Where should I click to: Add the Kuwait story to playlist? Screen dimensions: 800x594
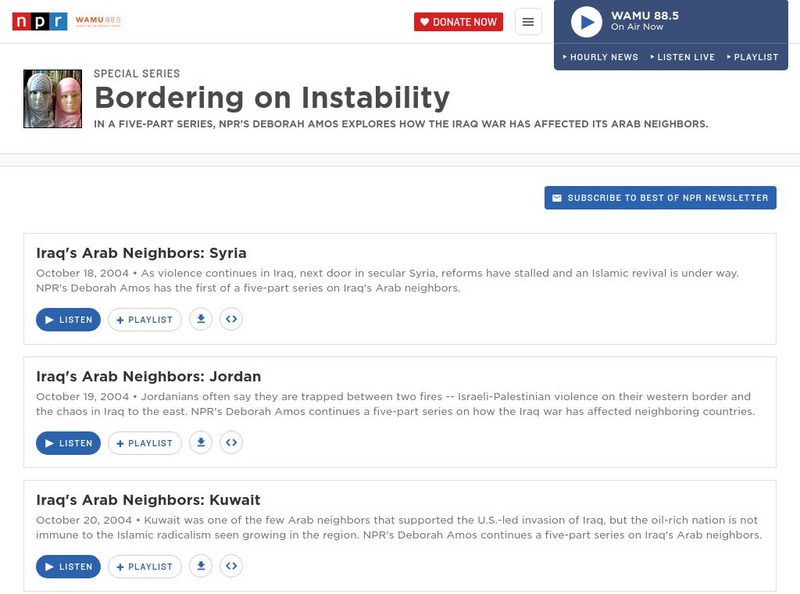click(145, 566)
